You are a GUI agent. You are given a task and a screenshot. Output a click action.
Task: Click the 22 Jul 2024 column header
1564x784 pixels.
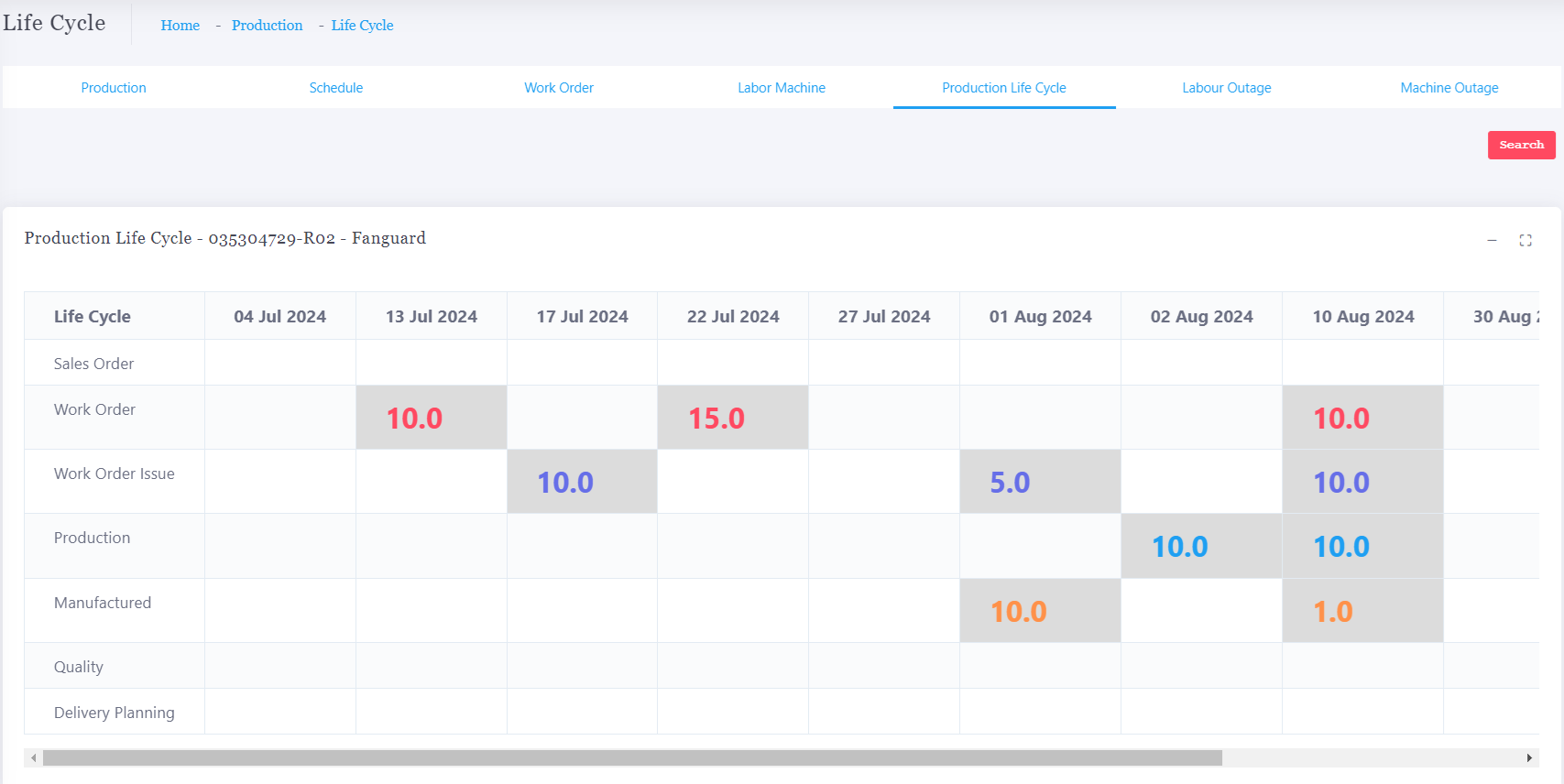[x=733, y=316]
